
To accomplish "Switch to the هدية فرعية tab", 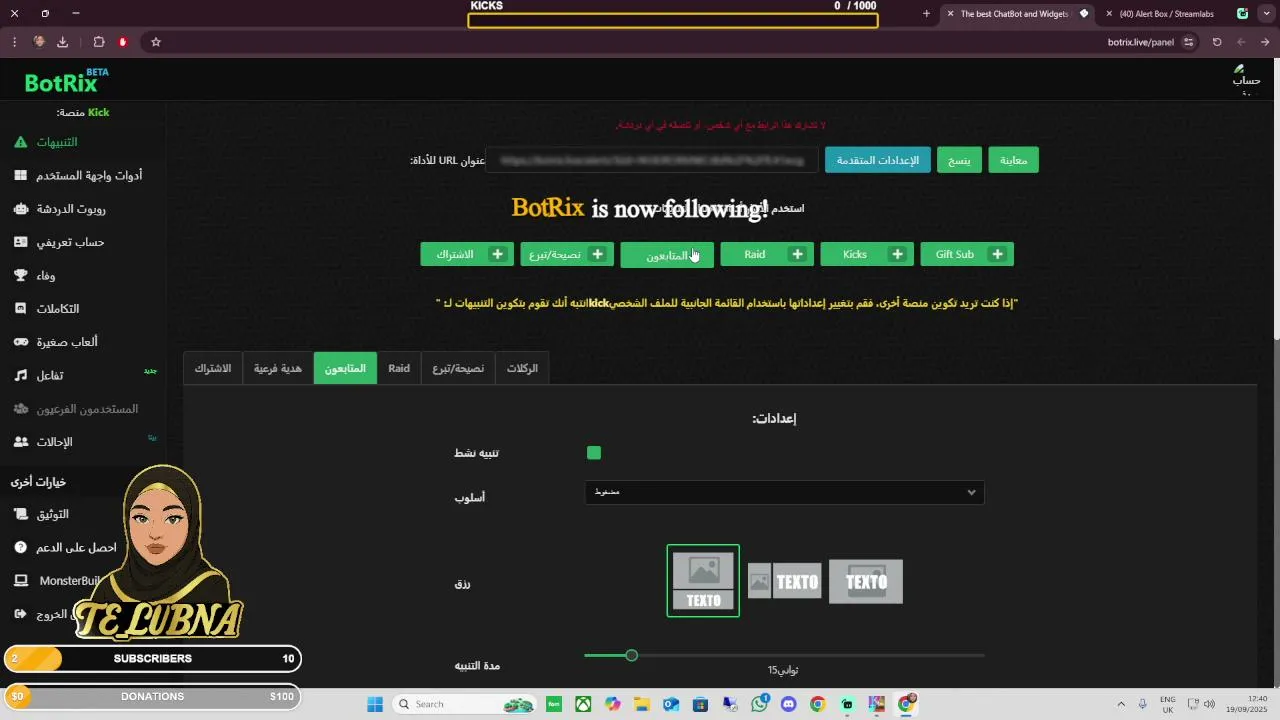I will 277,368.
